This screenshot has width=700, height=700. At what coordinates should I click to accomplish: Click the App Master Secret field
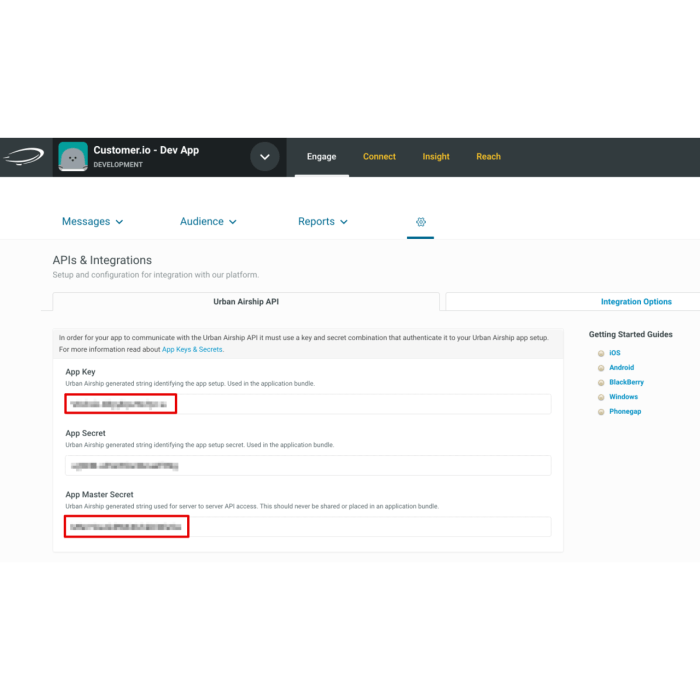(x=308, y=527)
